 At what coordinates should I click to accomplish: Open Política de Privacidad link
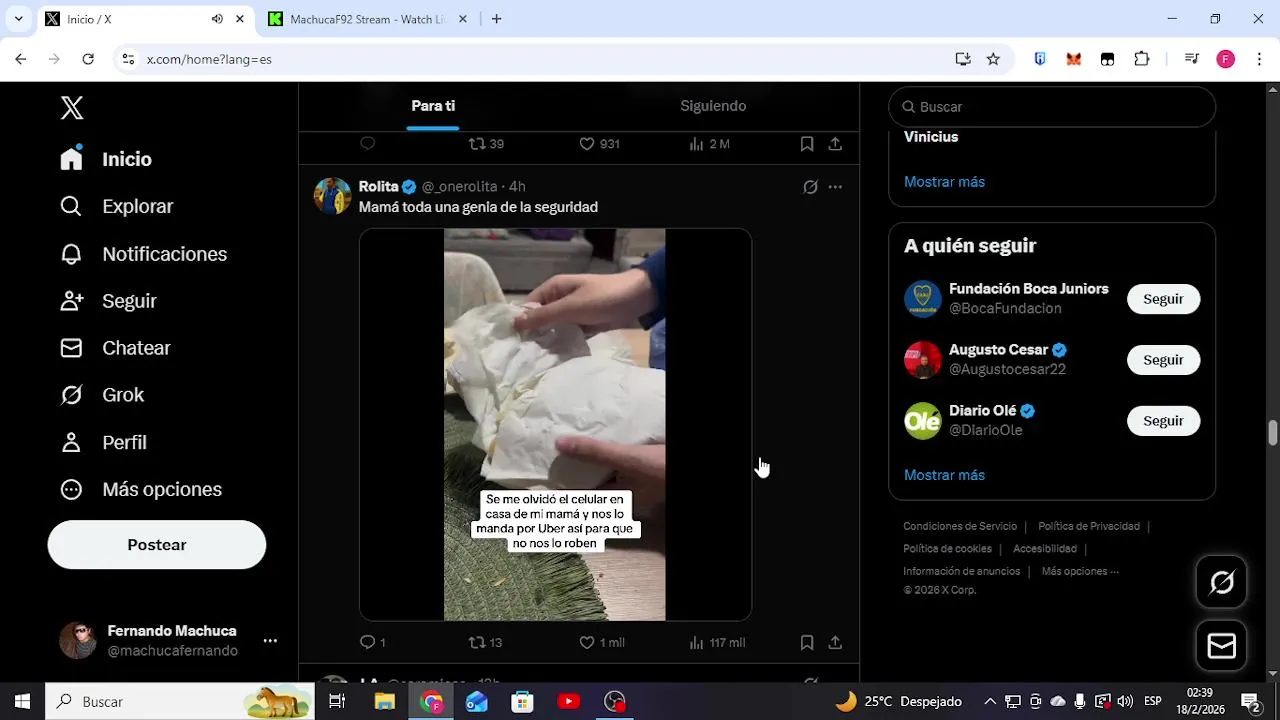pos(1089,526)
